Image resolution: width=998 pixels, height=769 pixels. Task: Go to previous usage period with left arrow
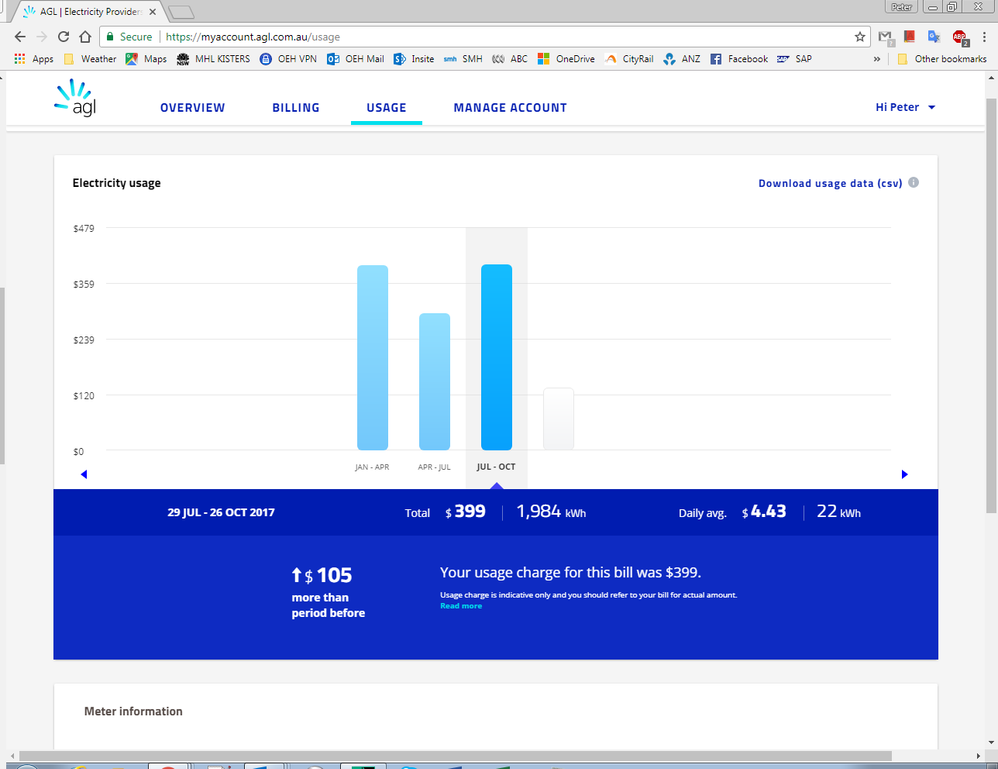pyautogui.click(x=84, y=474)
